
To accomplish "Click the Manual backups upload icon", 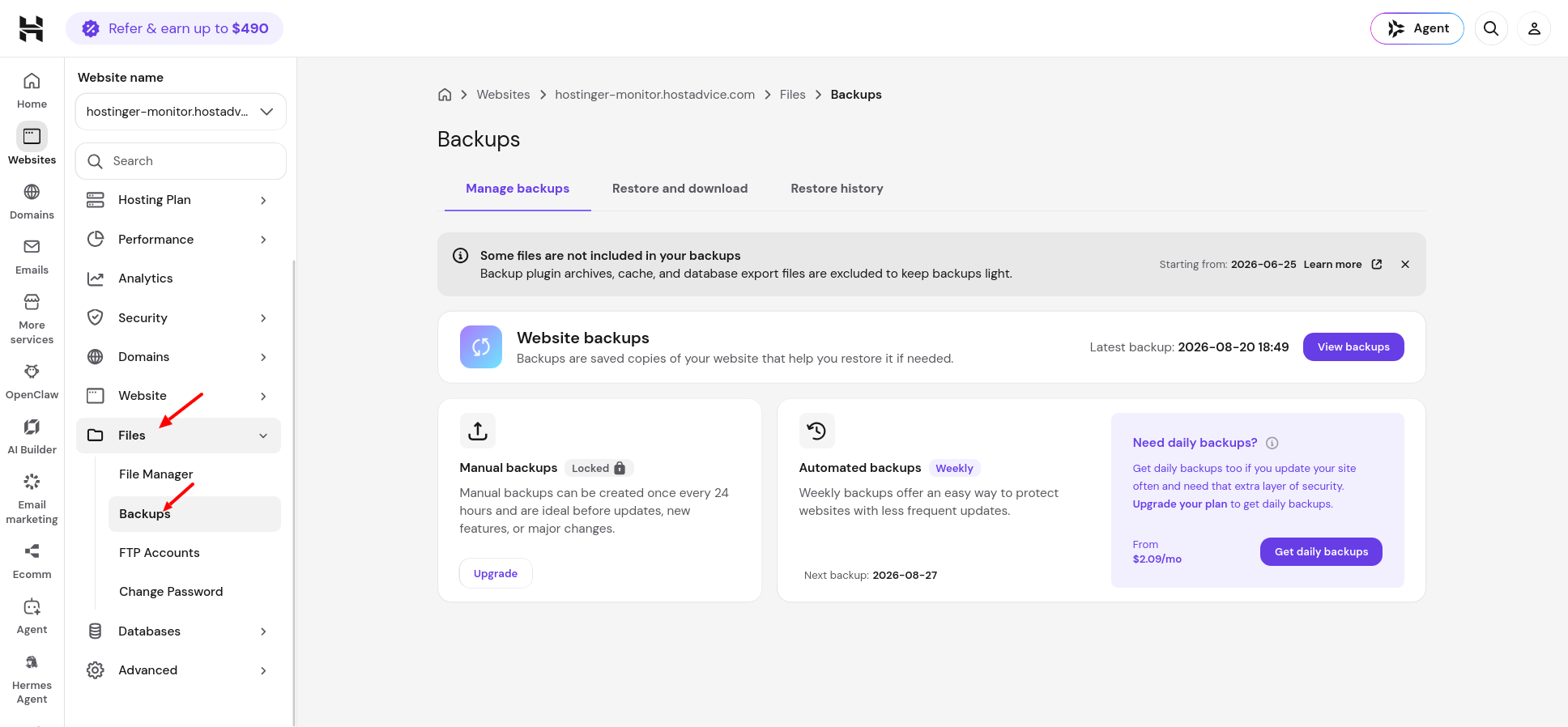I will coord(478,431).
